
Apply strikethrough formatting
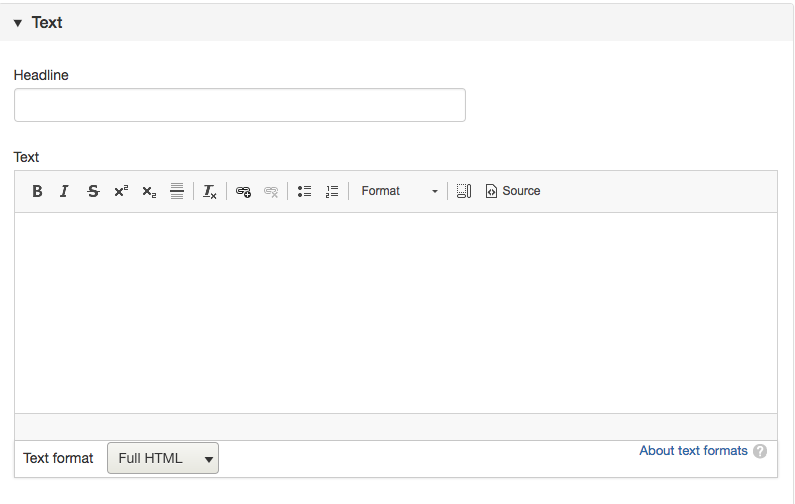[93, 191]
